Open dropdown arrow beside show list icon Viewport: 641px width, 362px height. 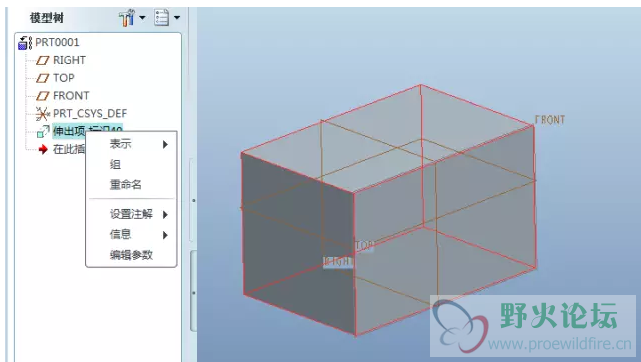point(177,18)
